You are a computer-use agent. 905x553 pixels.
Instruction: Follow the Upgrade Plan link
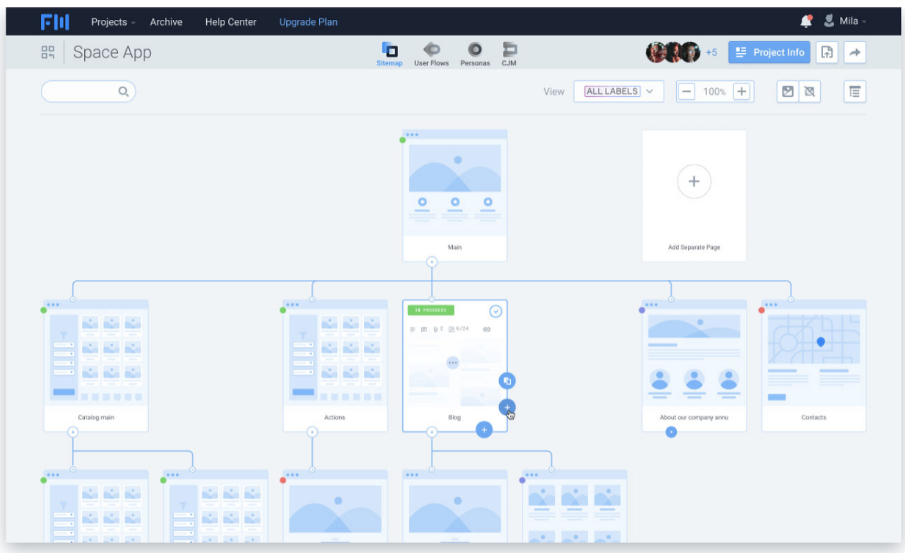pos(308,22)
